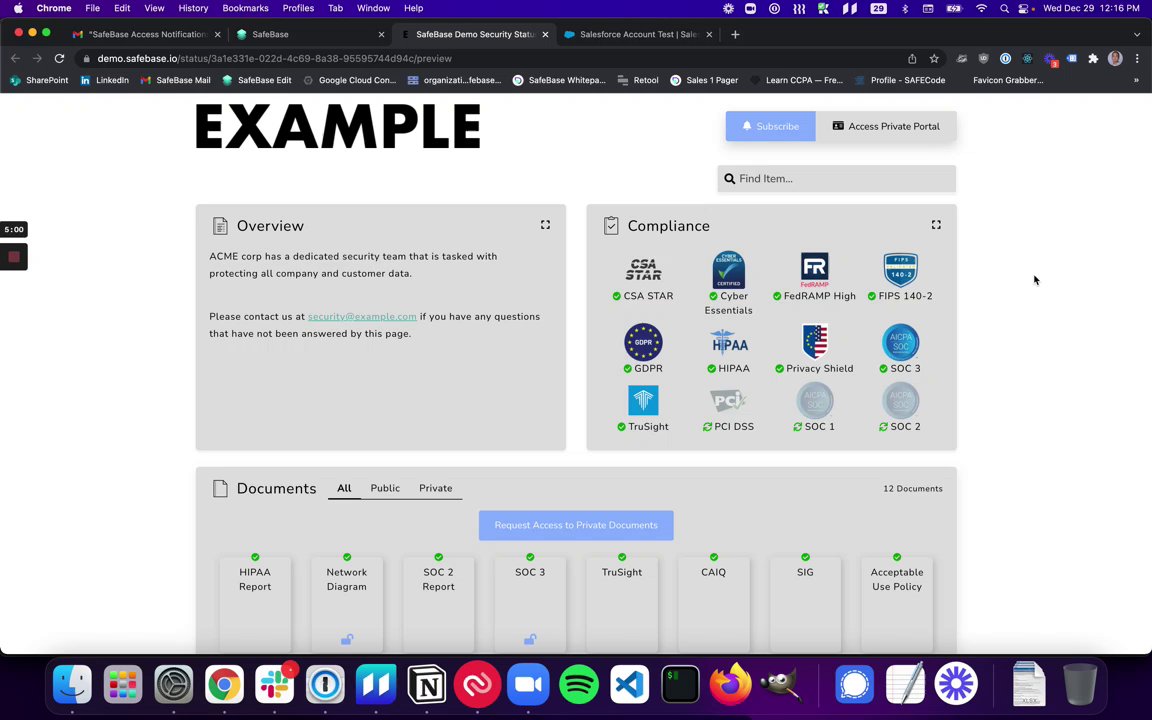This screenshot has height=720, width=1152.
Task: Click the lock icon on SOC 3 card
Action: click(x=530, y=639)
